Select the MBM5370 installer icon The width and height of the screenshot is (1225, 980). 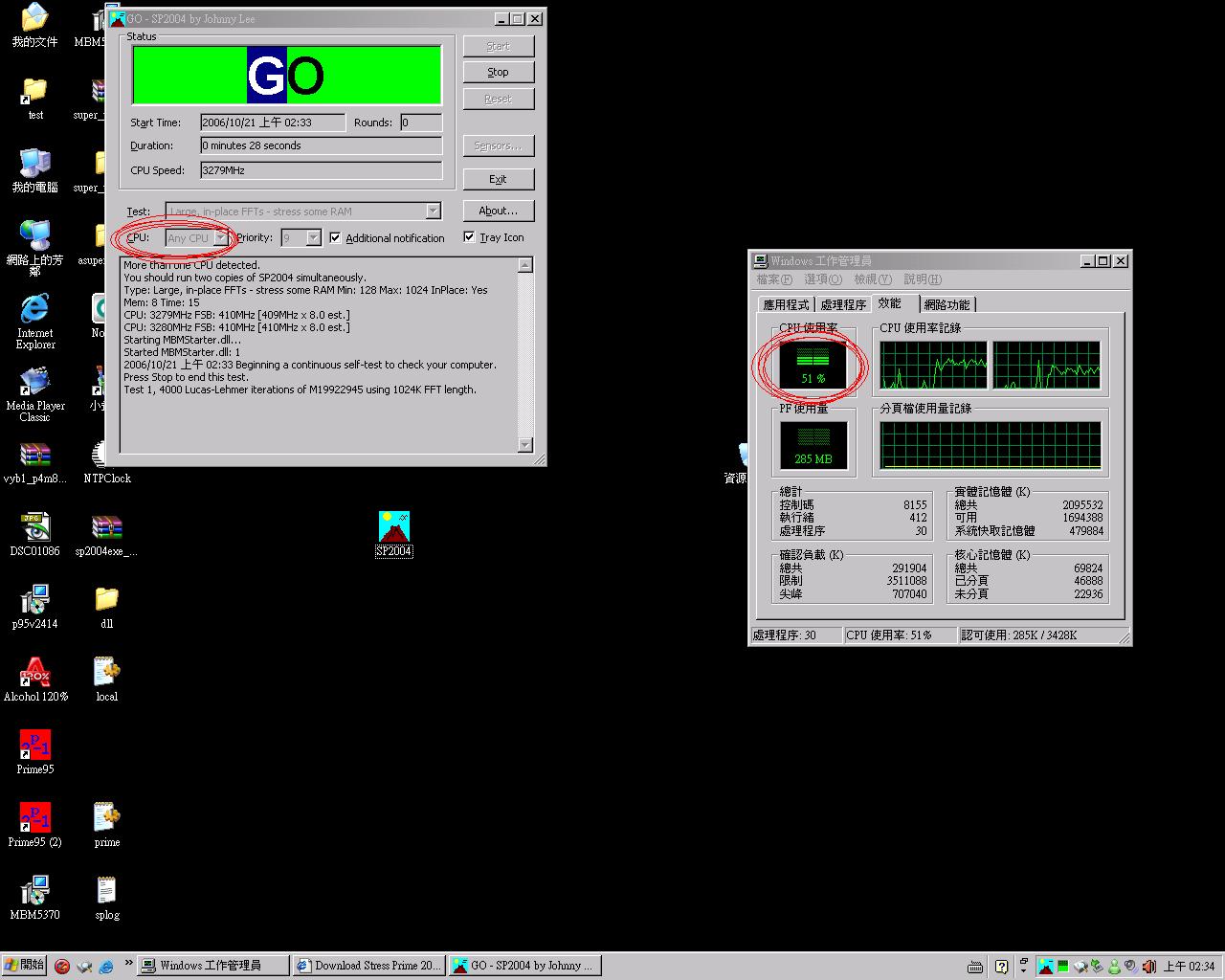[x=34, y=899]
